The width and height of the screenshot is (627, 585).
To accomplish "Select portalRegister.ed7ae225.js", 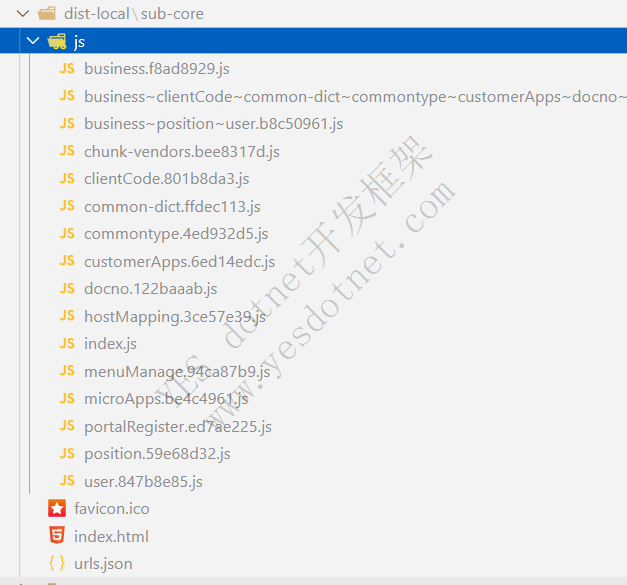I will pyautogui.click(x=177, y=426).
